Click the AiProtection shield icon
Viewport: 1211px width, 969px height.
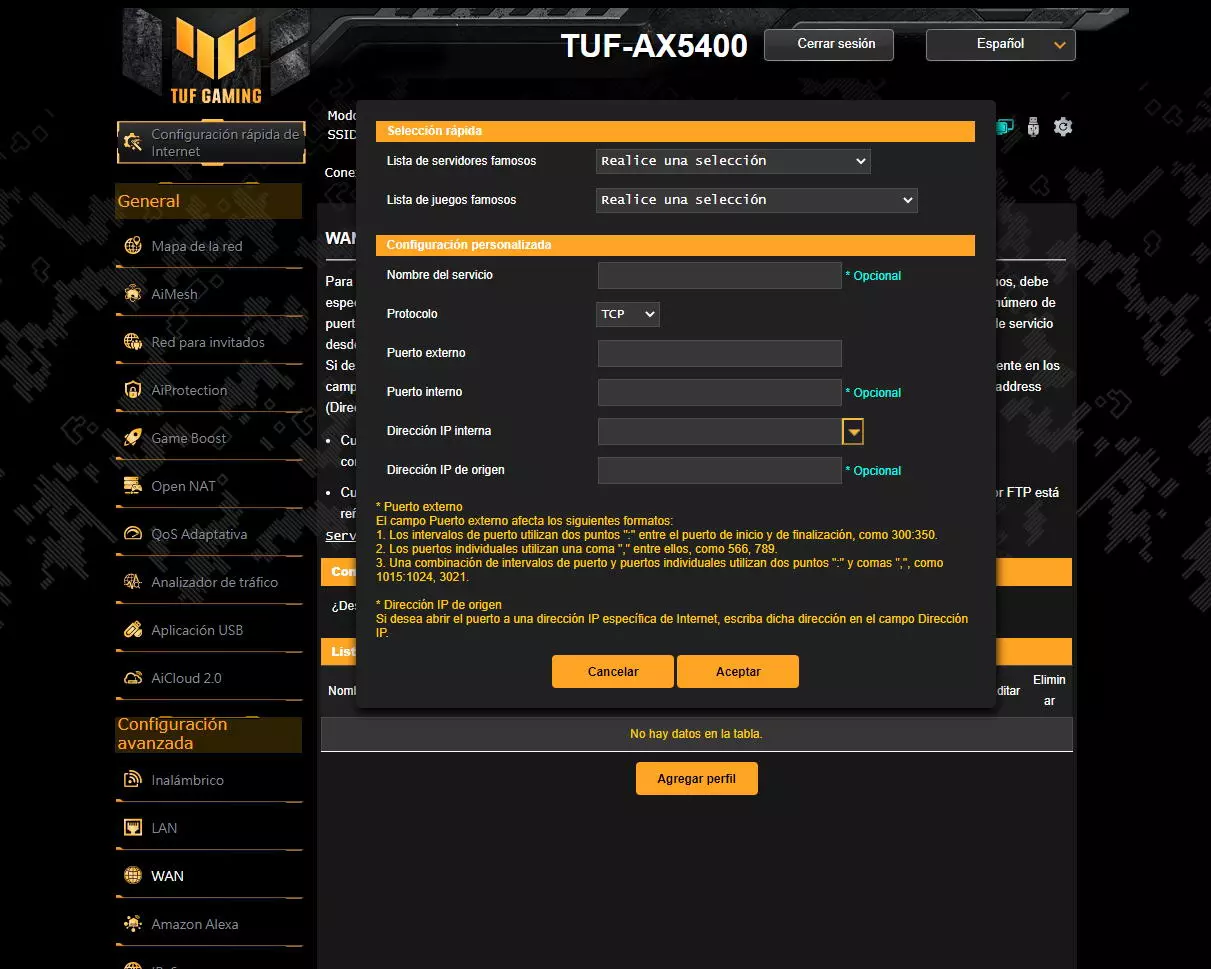click(x=133, y=390)
